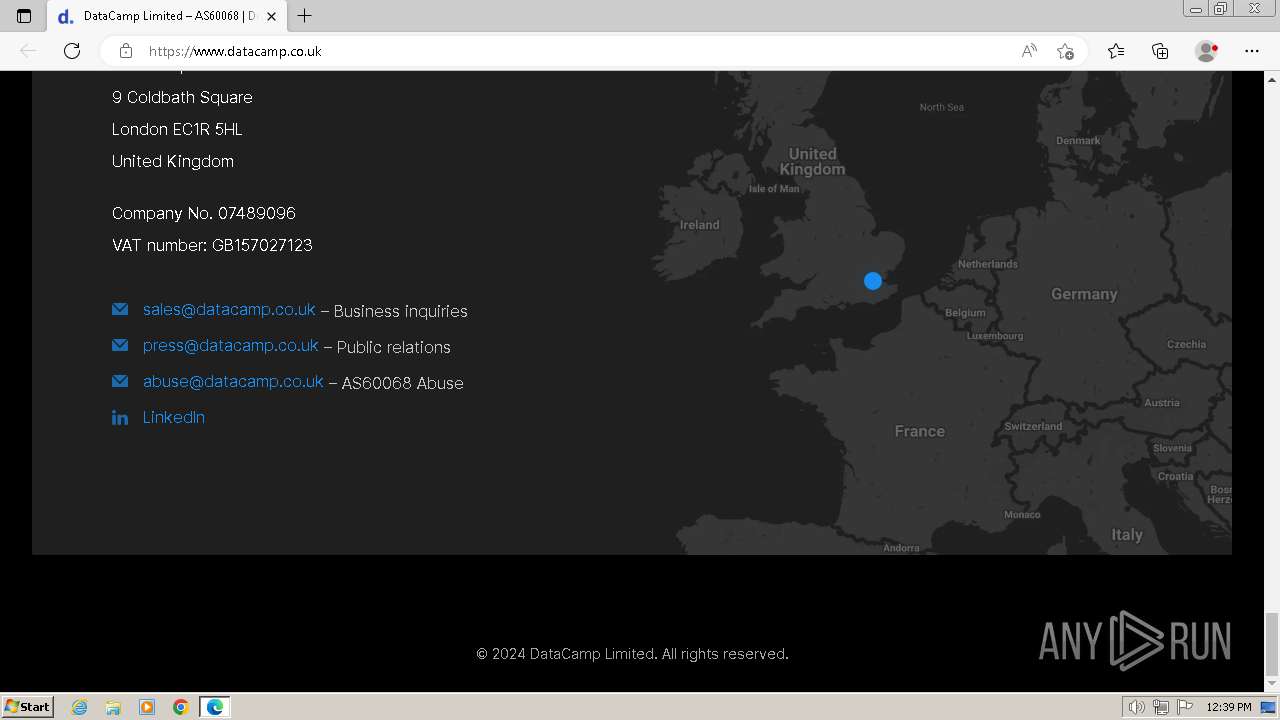Click the 'France' map label
The height and width of the screenshot is (720, 1280).
pos(919,431)
